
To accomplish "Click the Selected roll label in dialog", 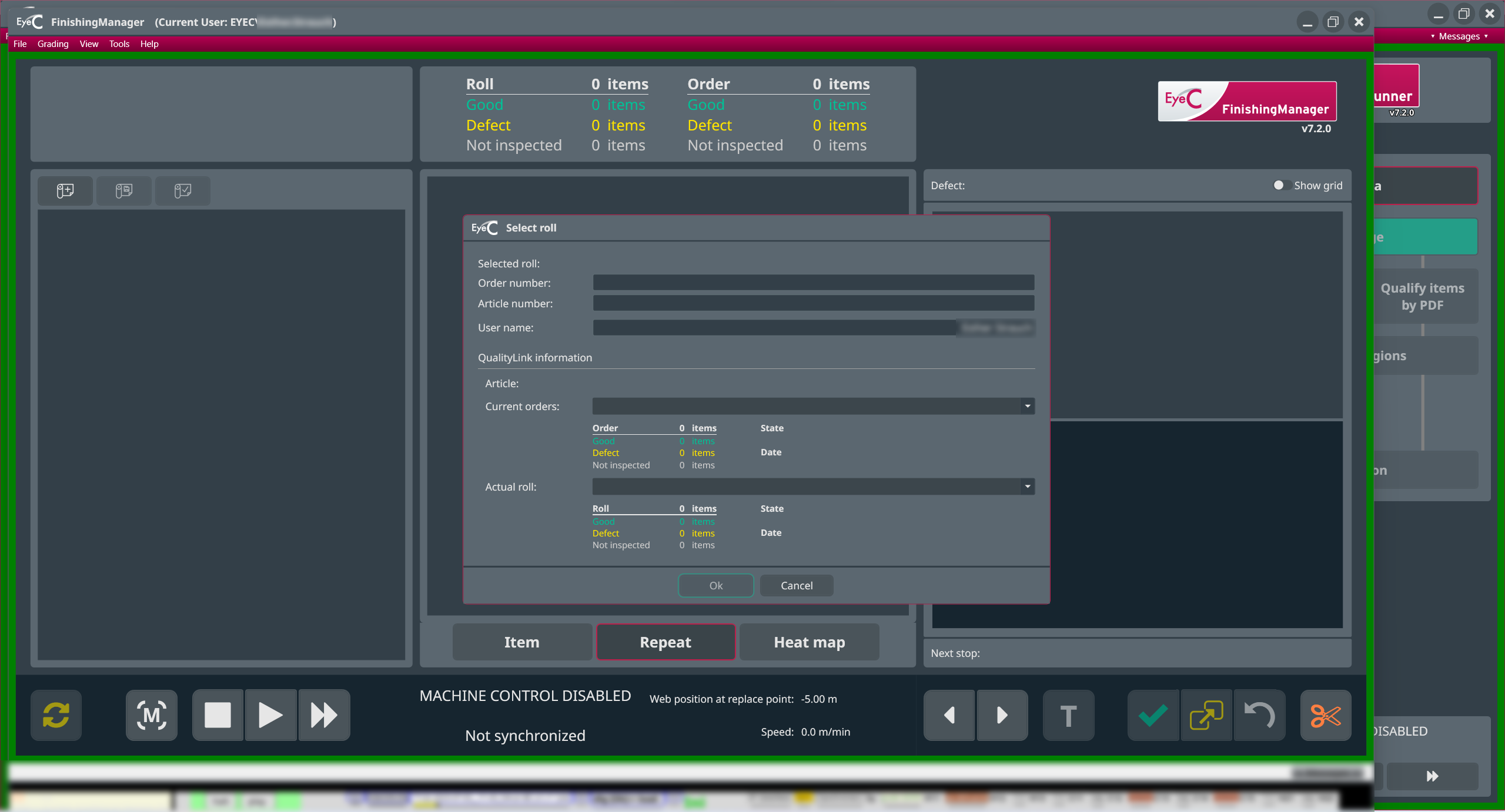I will [x=509, y=264].
